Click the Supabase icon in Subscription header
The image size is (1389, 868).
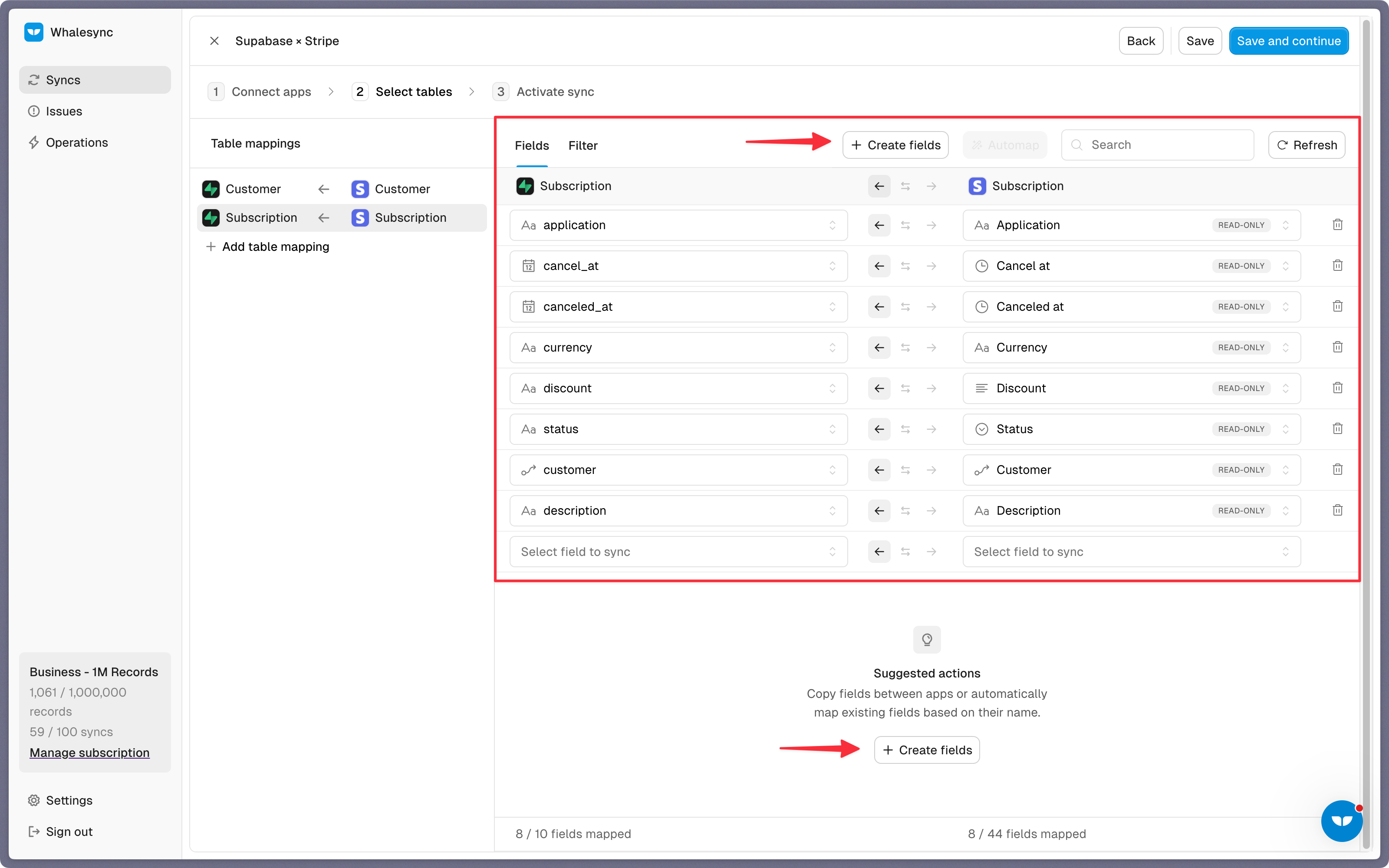coord(525,186)
